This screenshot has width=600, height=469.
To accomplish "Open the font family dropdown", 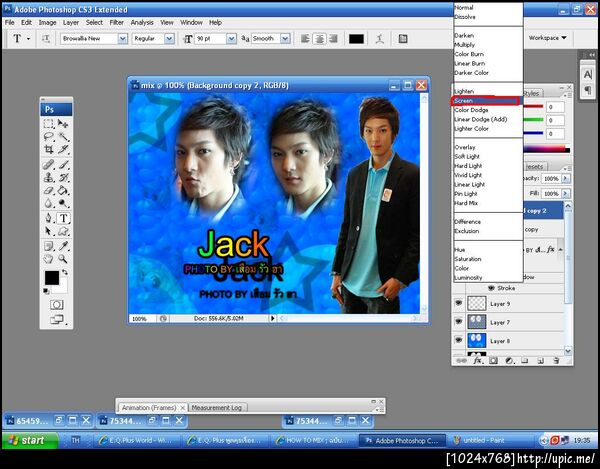I will point(122,39).
